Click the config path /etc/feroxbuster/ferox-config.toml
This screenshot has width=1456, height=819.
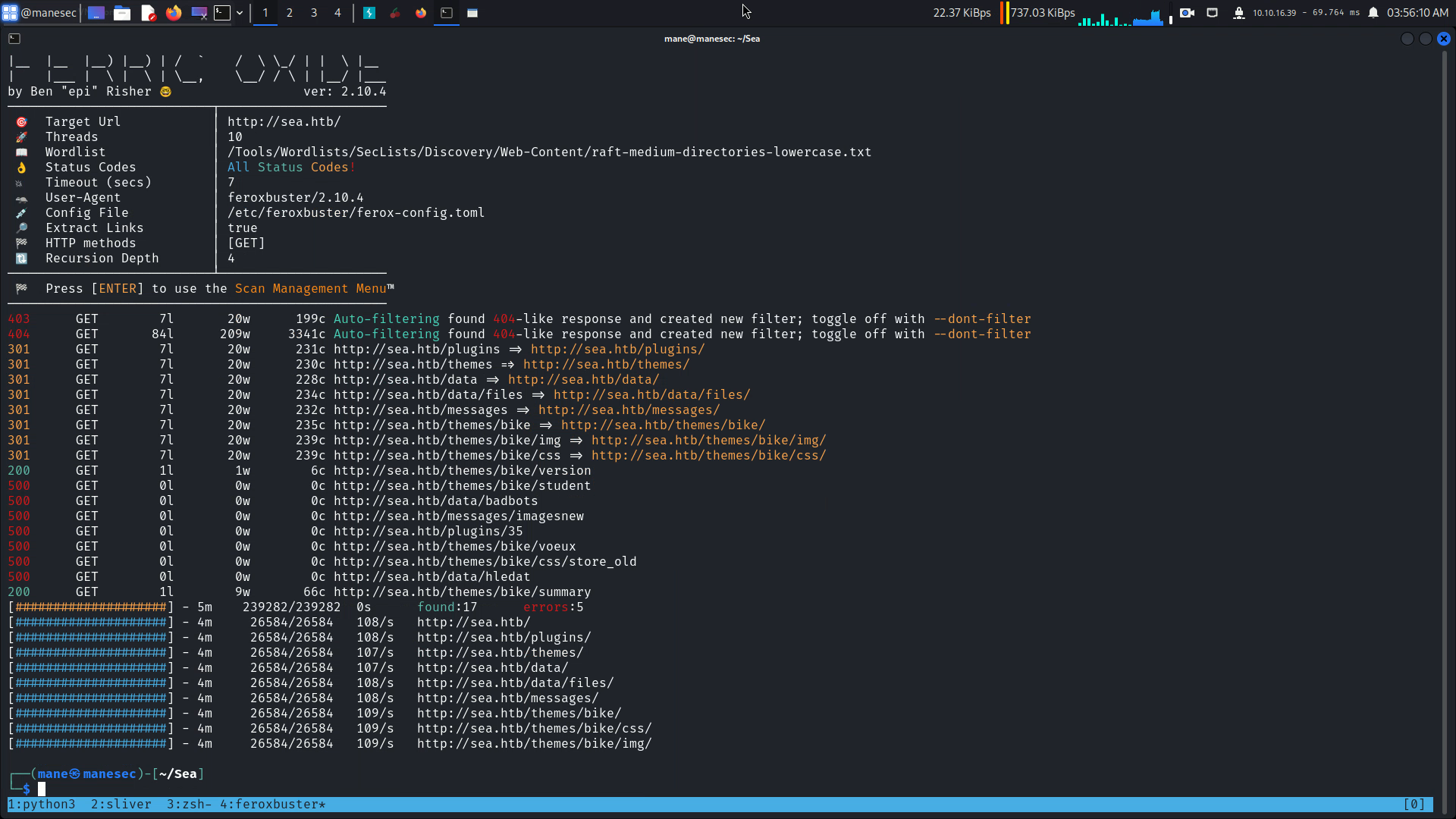356,213
